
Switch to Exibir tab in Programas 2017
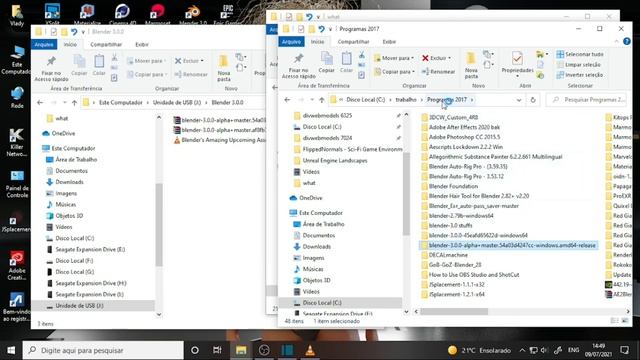click(x=389, y=42)
